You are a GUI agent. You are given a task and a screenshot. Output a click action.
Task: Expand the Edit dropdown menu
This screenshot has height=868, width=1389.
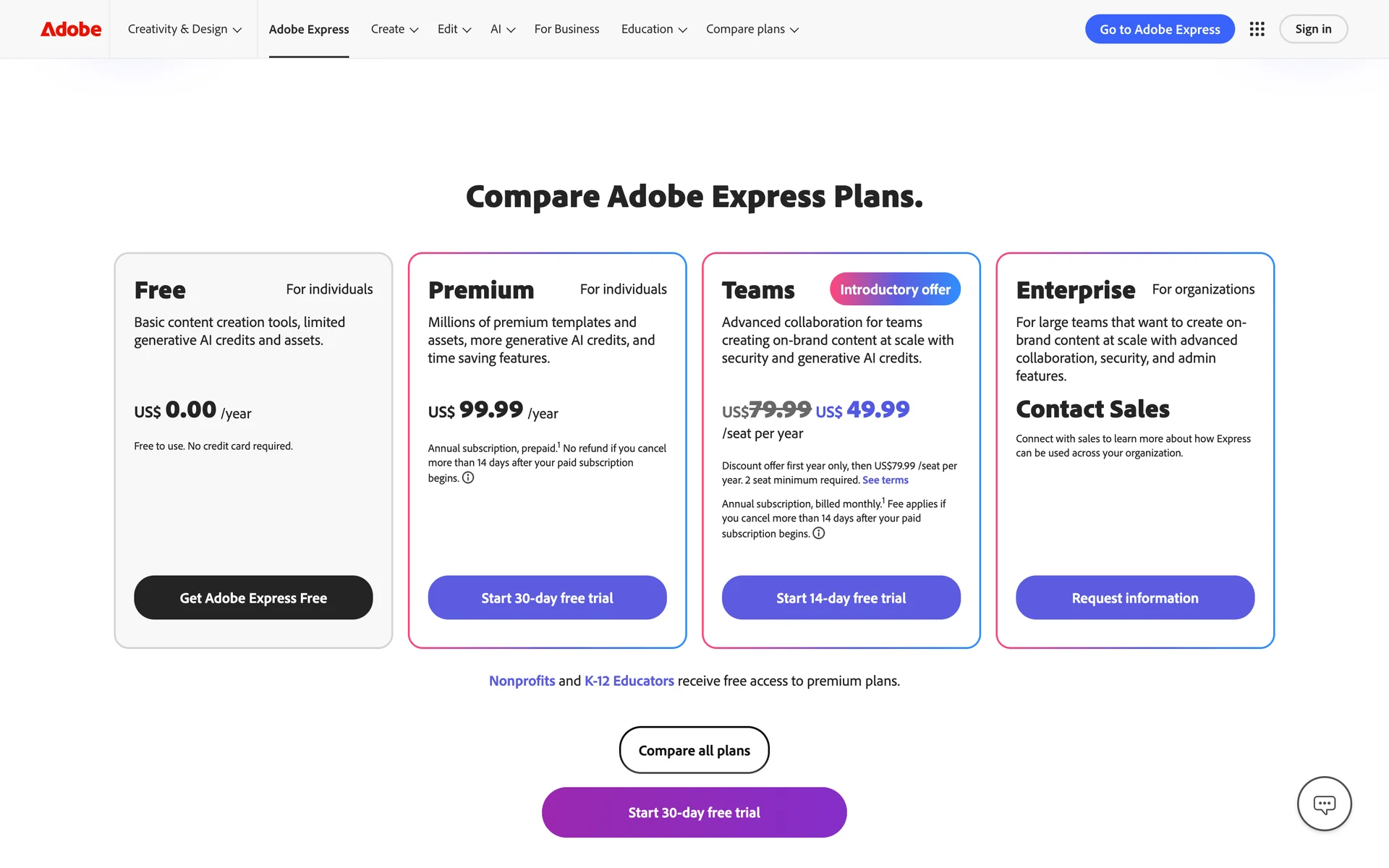point(454,29)
